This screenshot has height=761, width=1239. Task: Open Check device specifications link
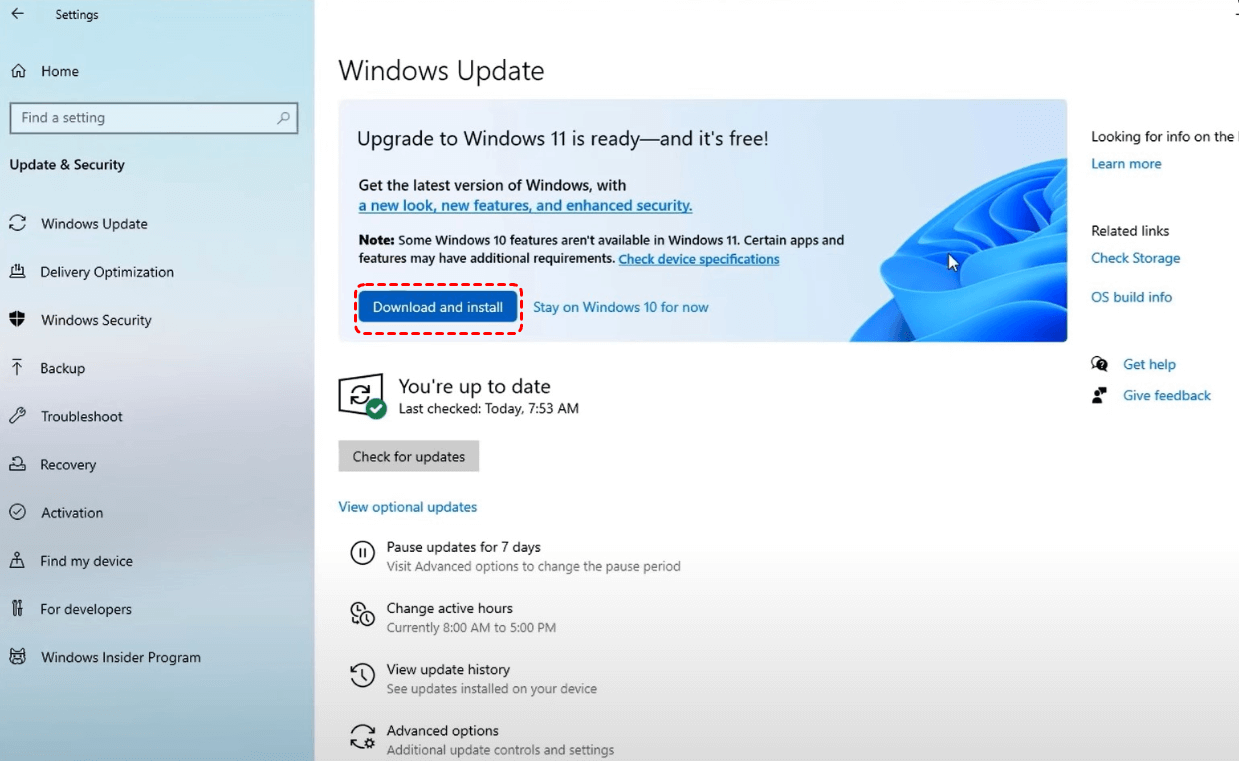coord(699,259)
